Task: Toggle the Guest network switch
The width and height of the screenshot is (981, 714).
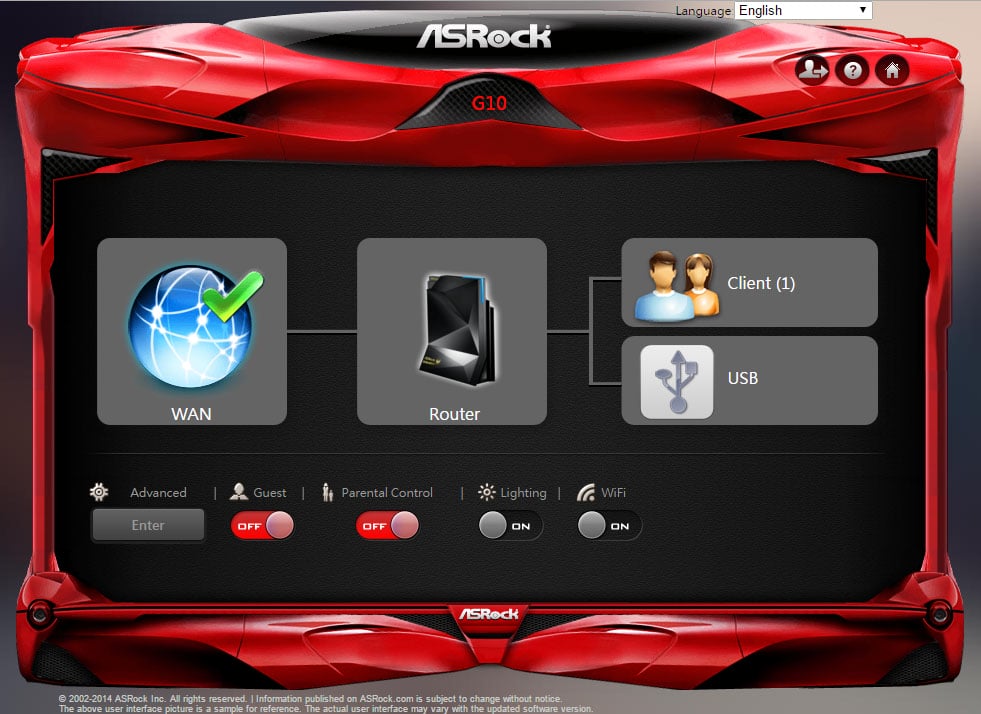Action: click(x=262, y=526)
